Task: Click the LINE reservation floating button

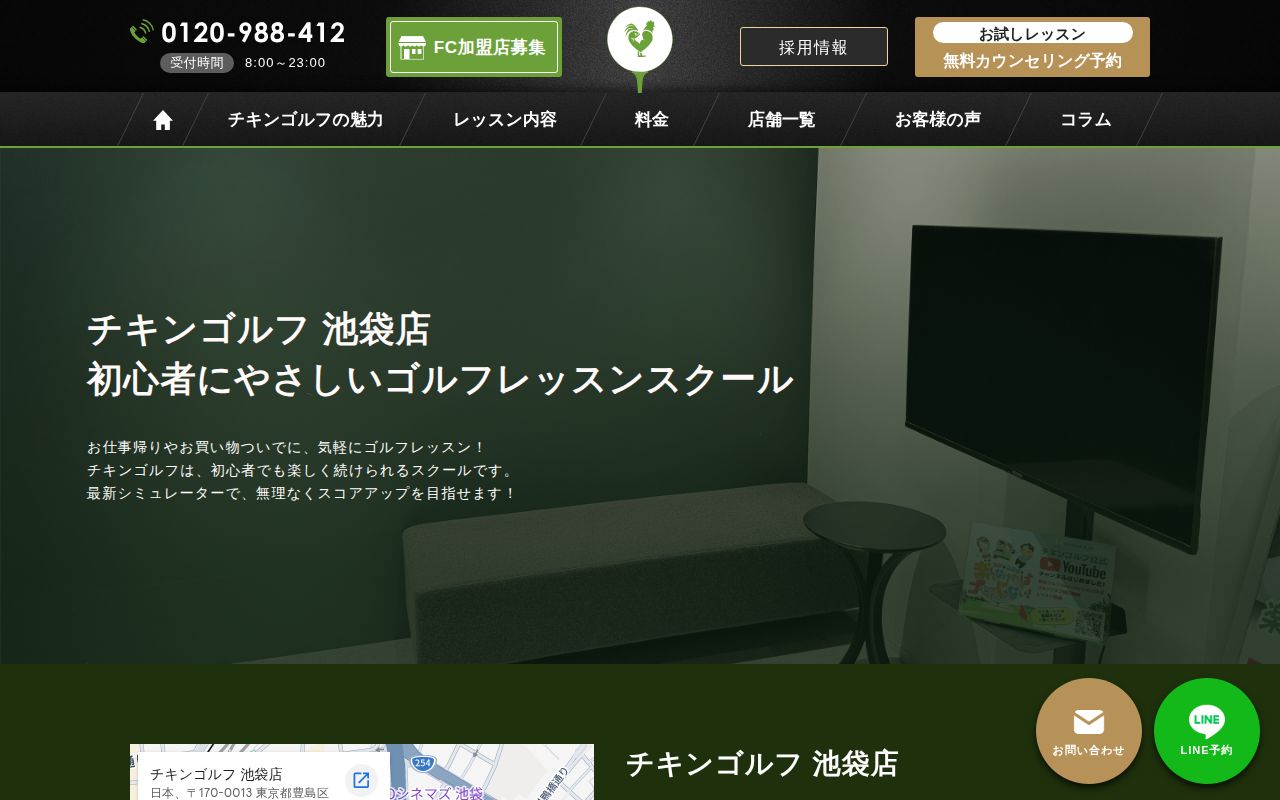Action: (x=1207, y=731)
